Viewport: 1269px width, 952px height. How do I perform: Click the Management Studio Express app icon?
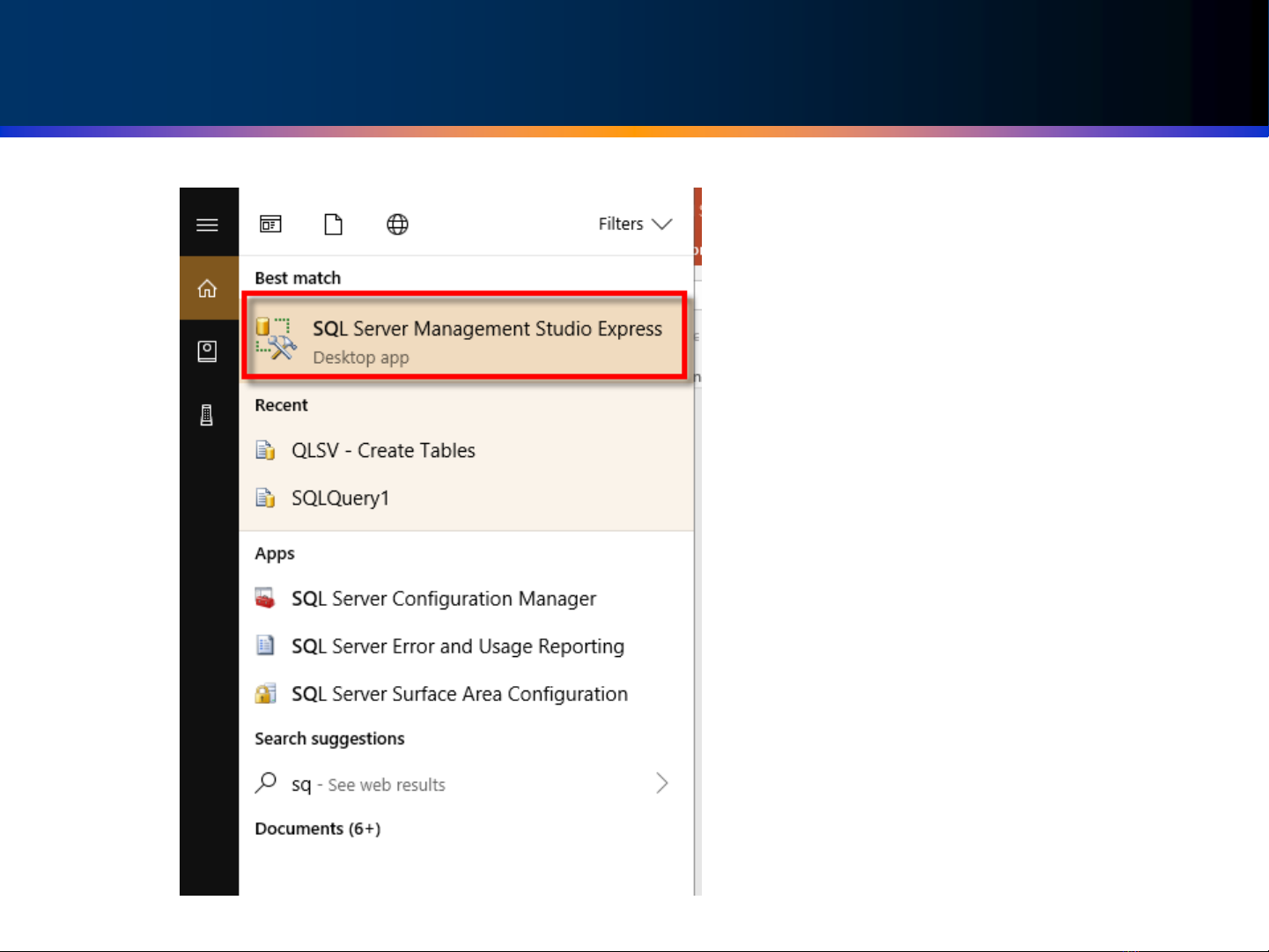[276, 339]
